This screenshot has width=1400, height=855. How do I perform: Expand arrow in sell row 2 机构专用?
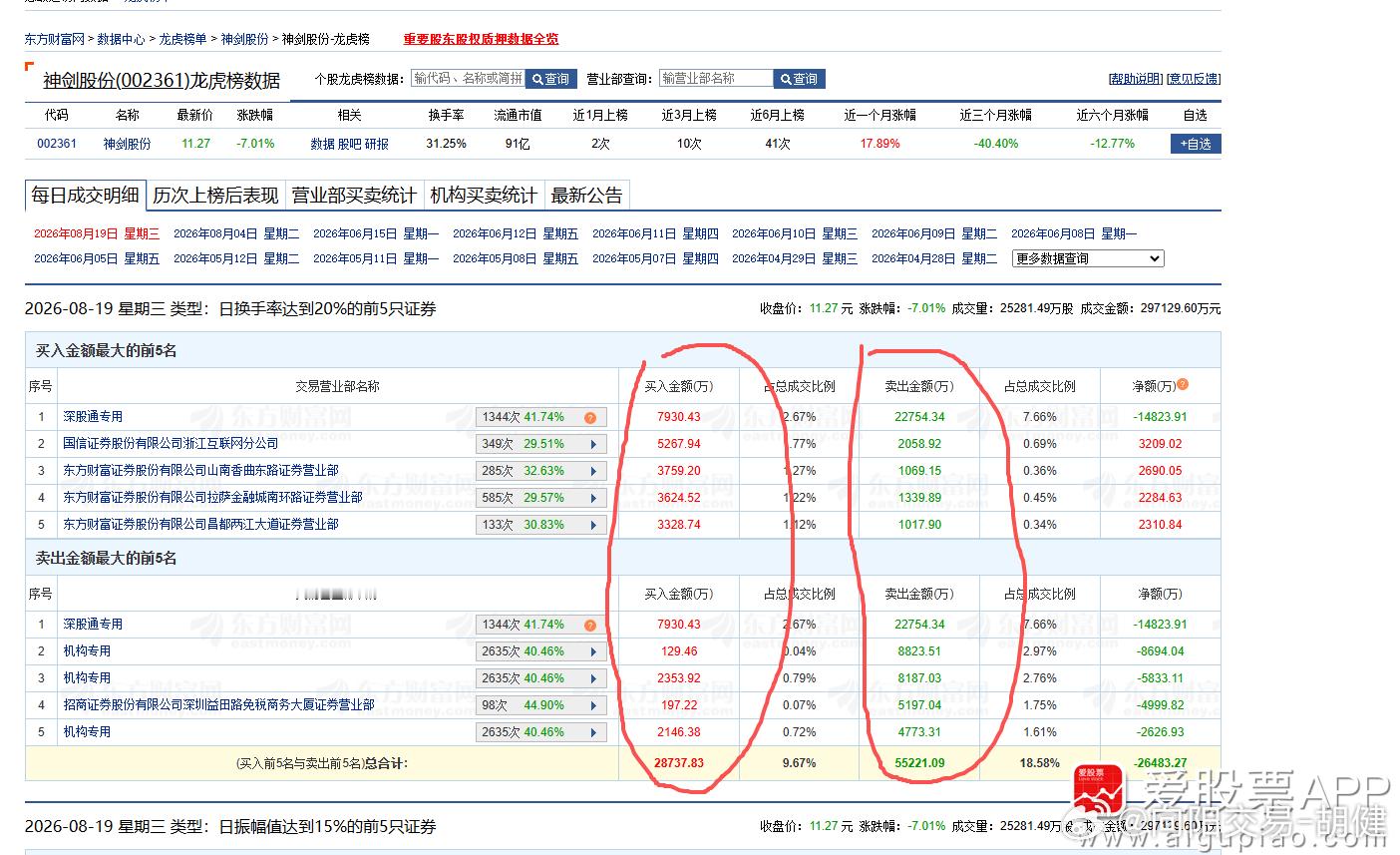[593, 651]
